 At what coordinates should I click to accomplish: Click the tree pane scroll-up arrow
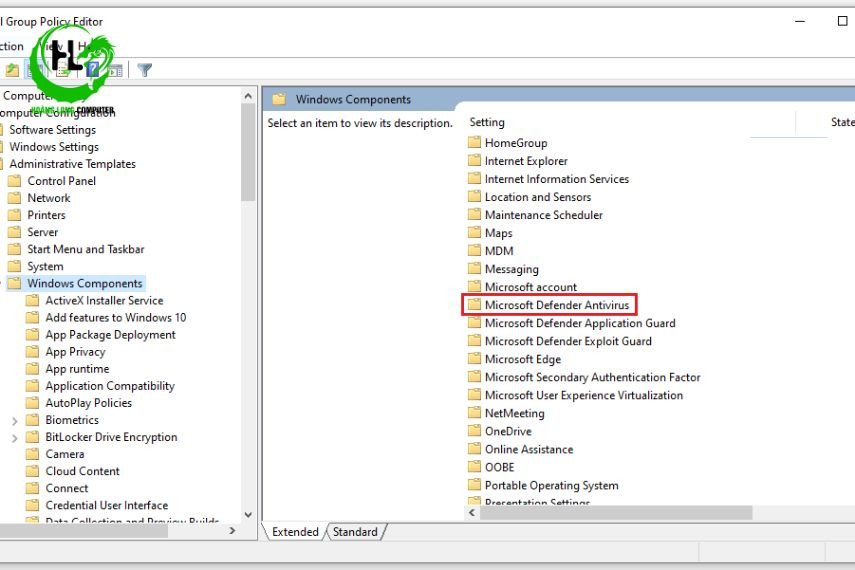click(x=248, y=96)
